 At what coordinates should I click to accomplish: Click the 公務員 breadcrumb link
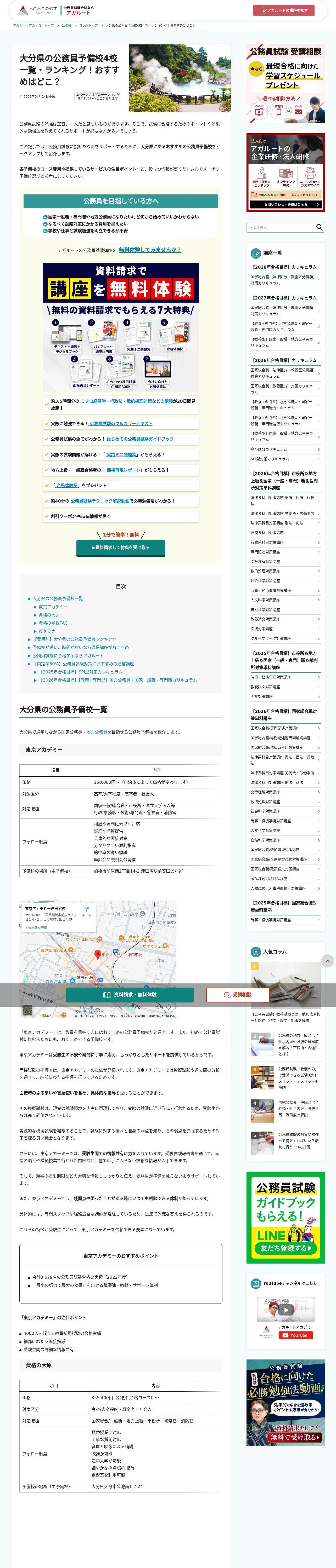[x=66, y=26]
